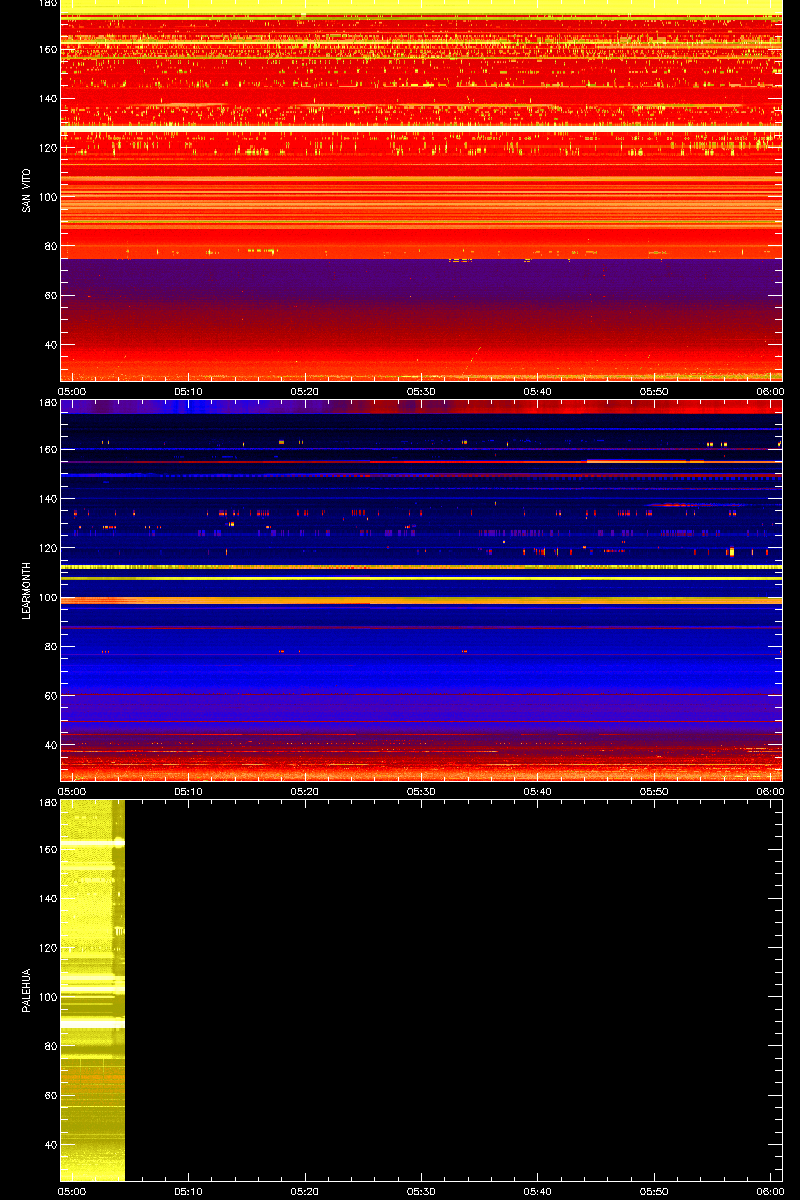Click the 100 tick on Palehua axis

coord(47,996)
